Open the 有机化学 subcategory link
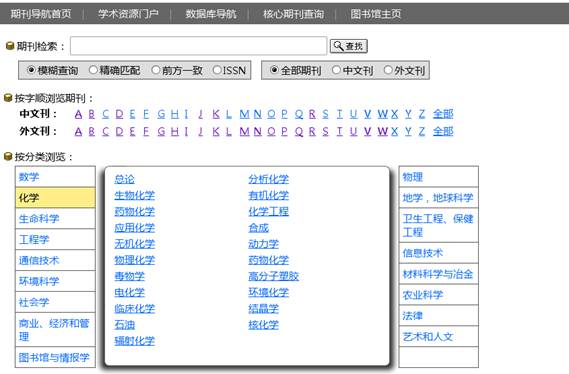 coord(269,196)
